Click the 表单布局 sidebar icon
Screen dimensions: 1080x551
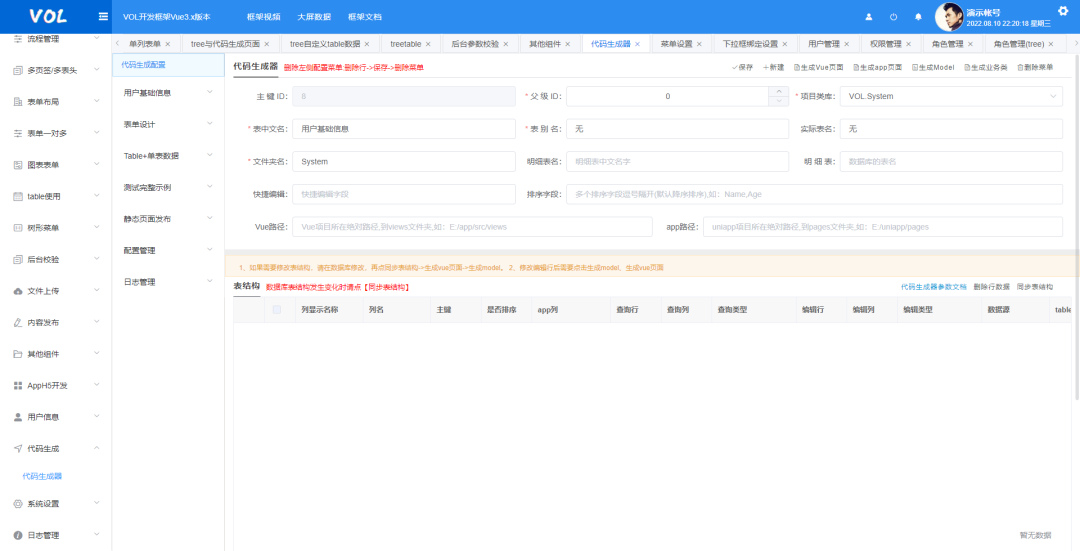[19, 102]
